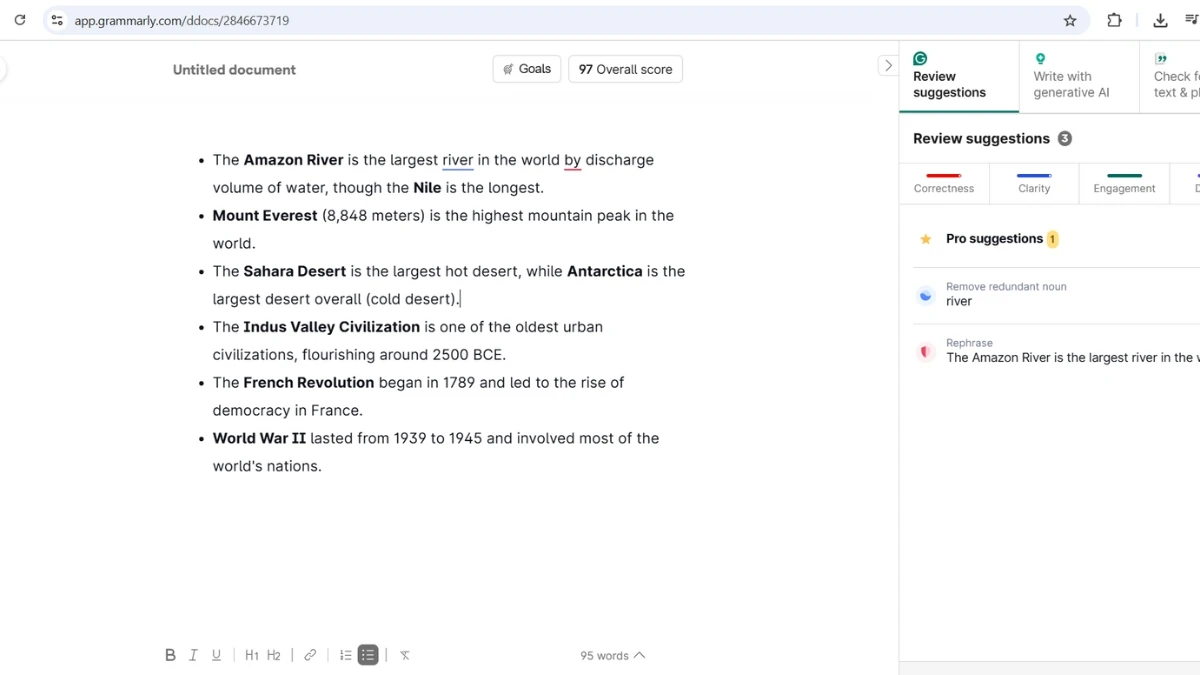
Task: Click the text world's nations
Action: (267, 466)
